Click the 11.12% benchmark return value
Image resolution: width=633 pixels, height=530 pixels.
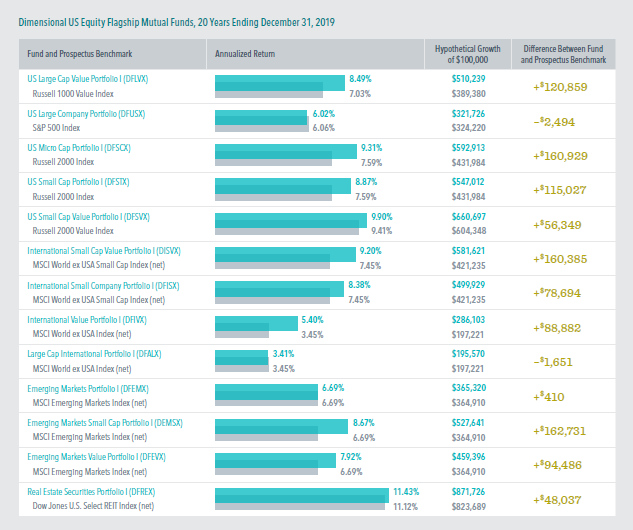pos(406,507)
